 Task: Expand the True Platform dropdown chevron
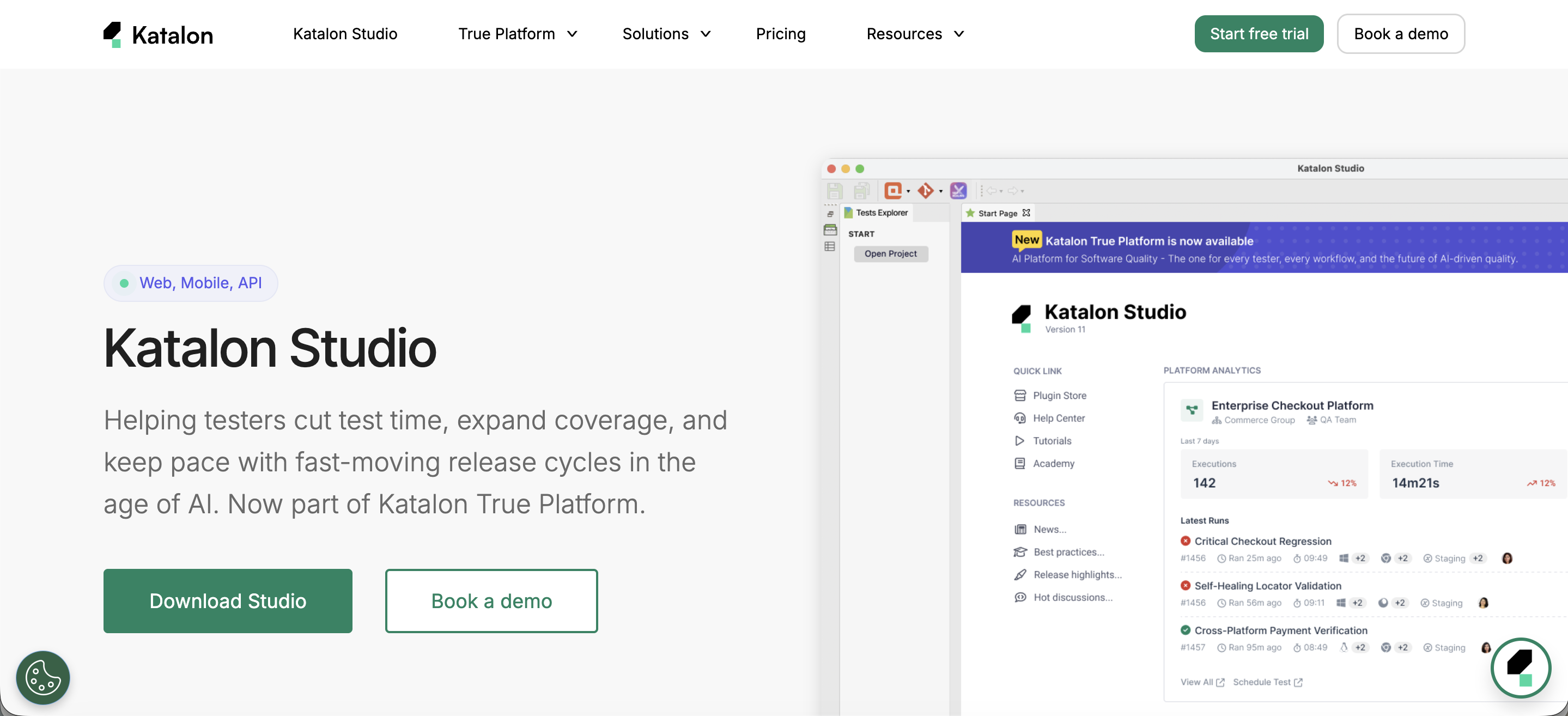tap(572, 34)
